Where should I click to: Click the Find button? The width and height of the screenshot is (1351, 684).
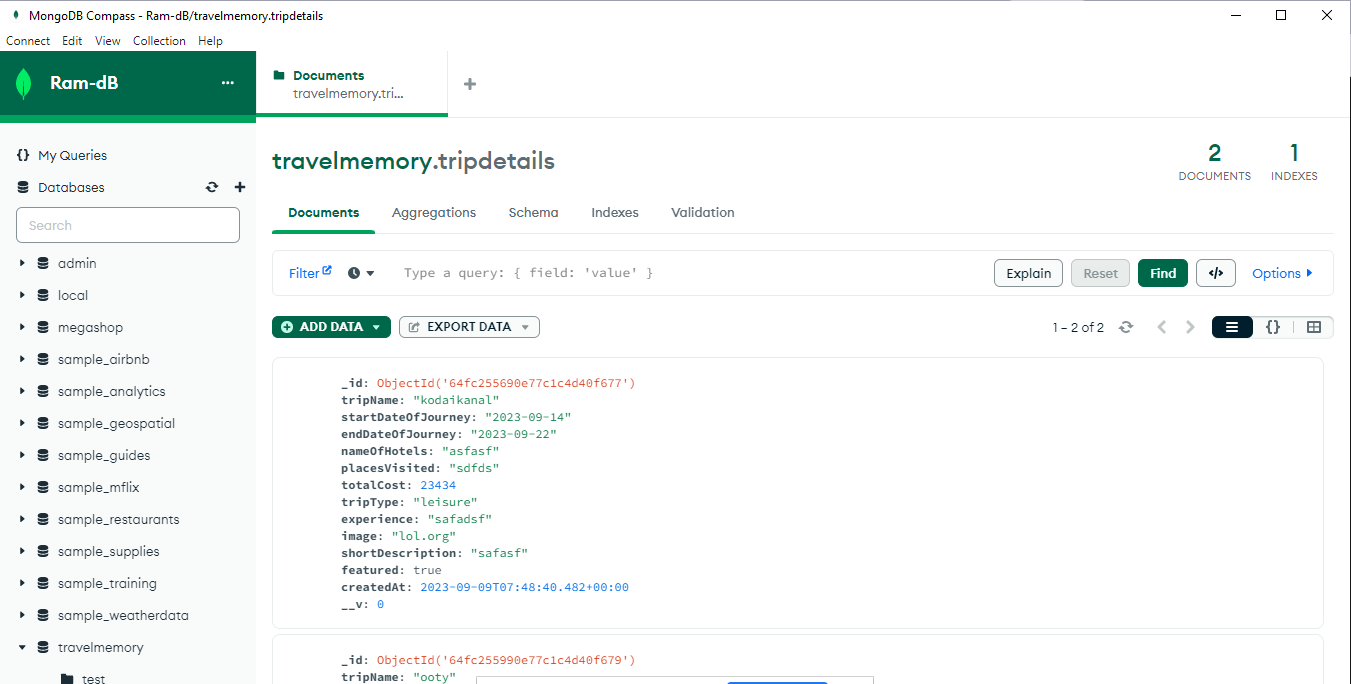click(x=1163, y=273)
